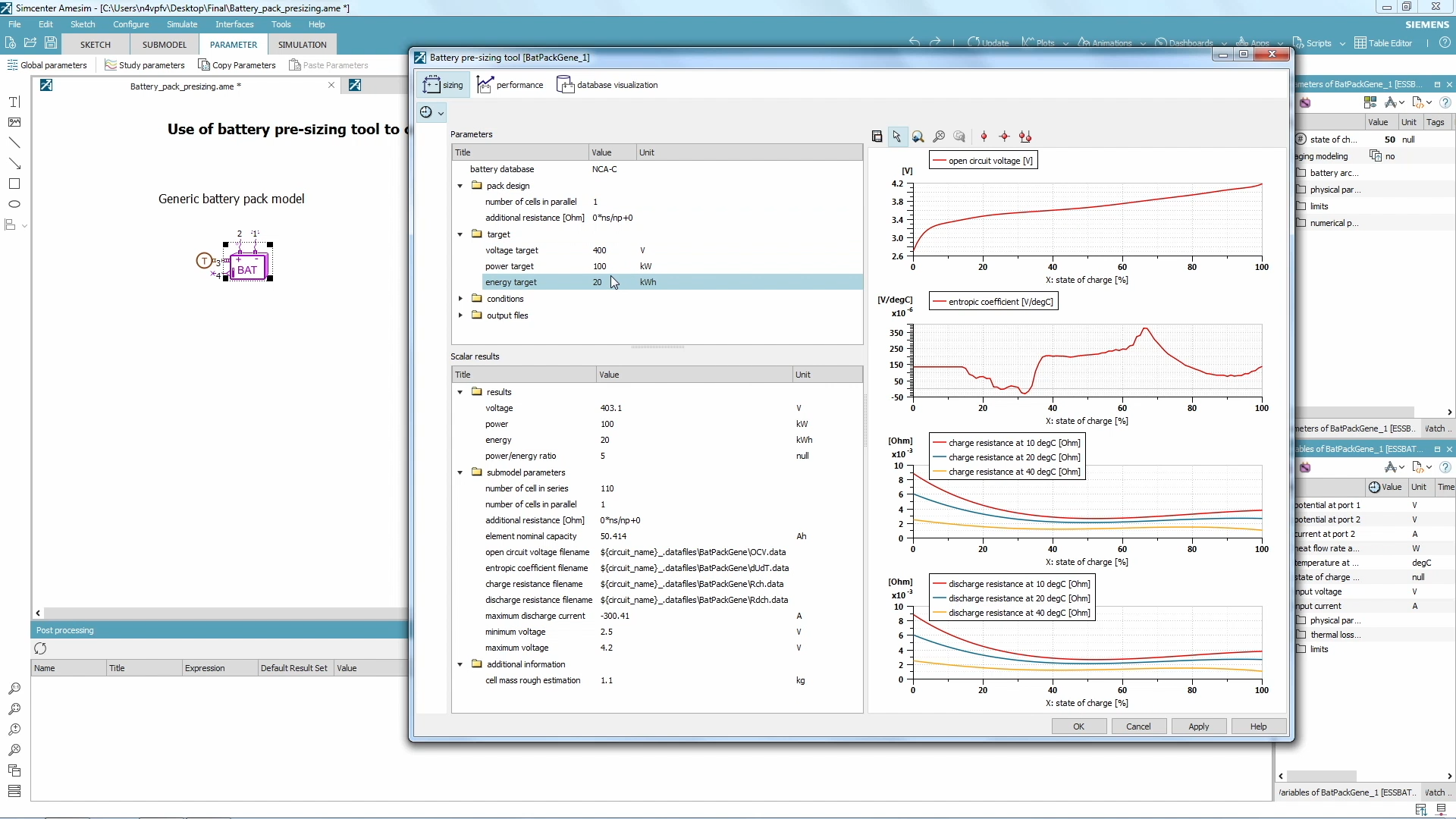Collapse the pack design section

460,186
